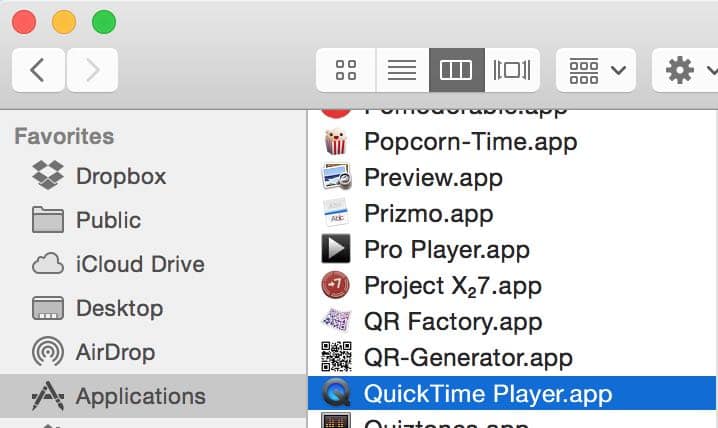The height and width of the screenshot is (428, 718).
Task: Switch to Cover Flow view
Action: pyautogui.click(x=512, y=70)
